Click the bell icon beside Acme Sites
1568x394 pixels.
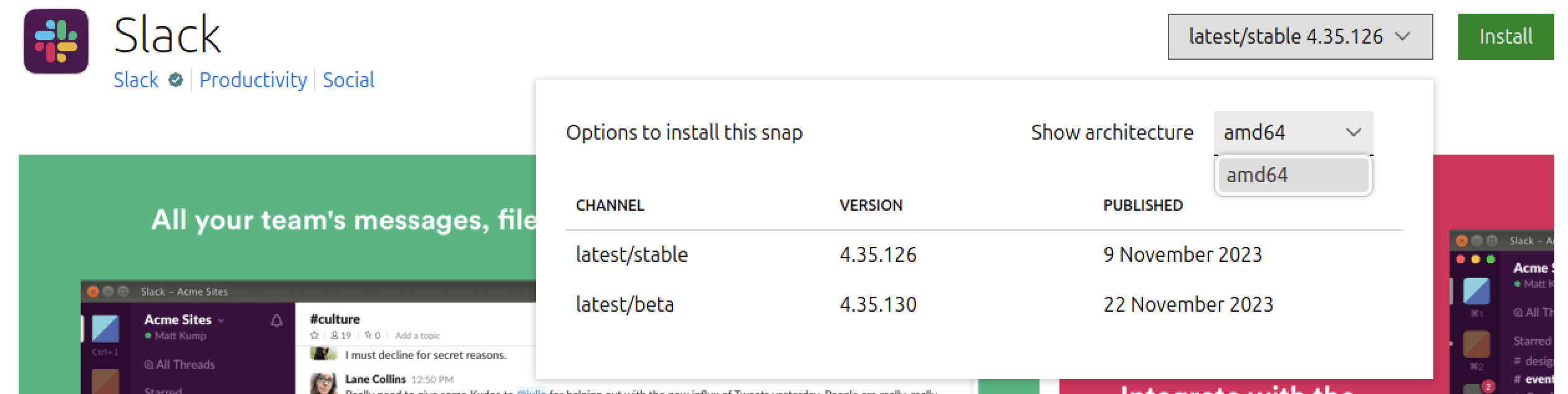(x=277, y=320)
